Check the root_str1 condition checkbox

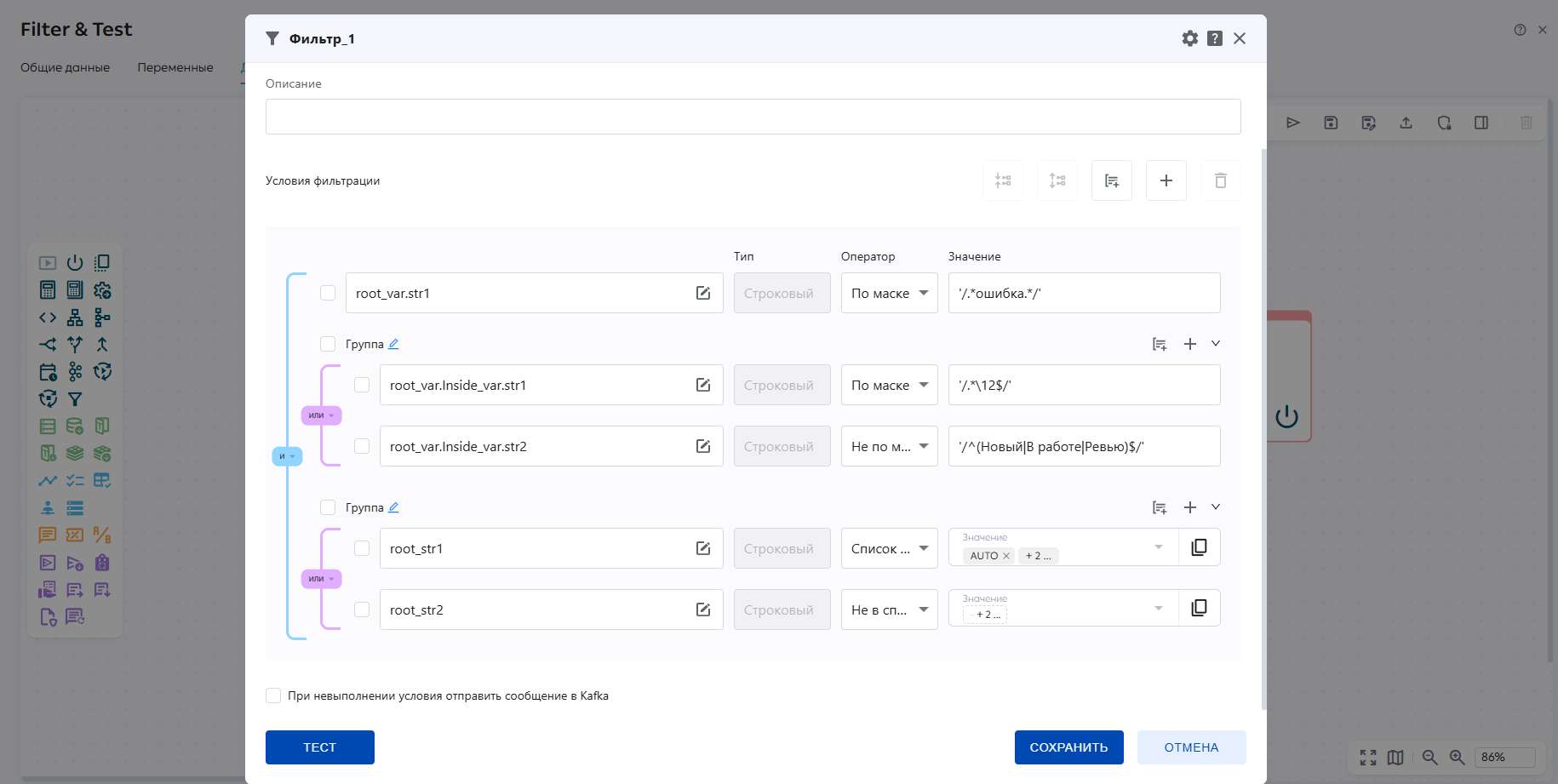tap(362, 548)
